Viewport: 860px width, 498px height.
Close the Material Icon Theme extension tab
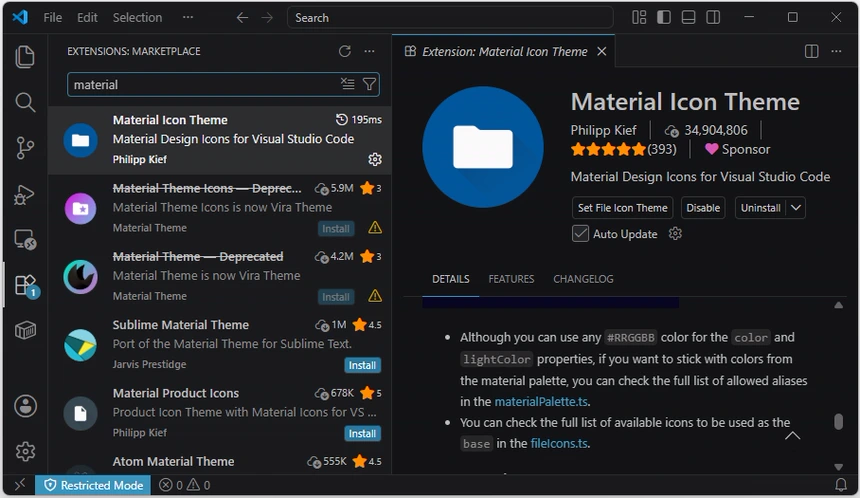tap(602, 51)
